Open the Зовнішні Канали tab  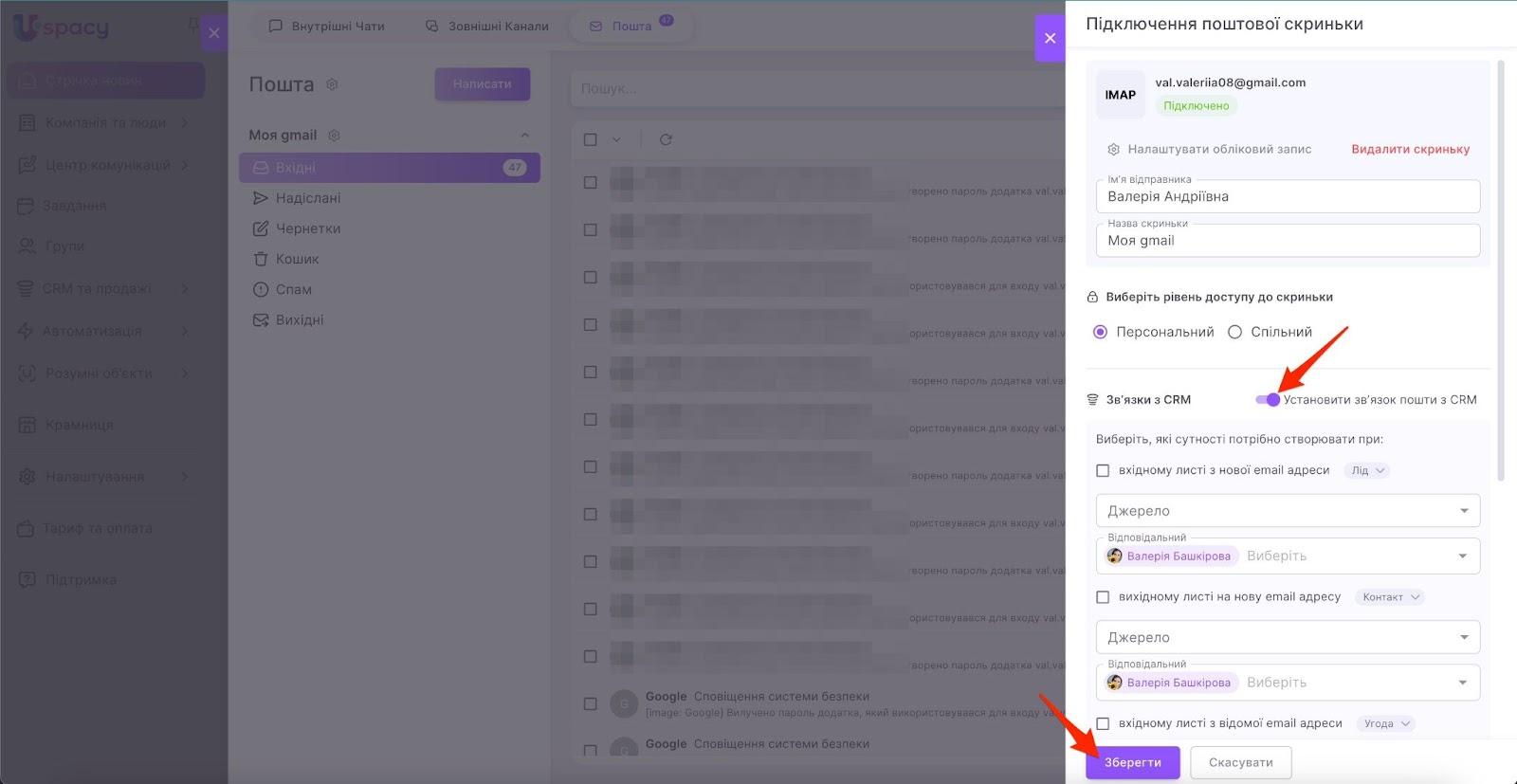(x=486, y=27)
